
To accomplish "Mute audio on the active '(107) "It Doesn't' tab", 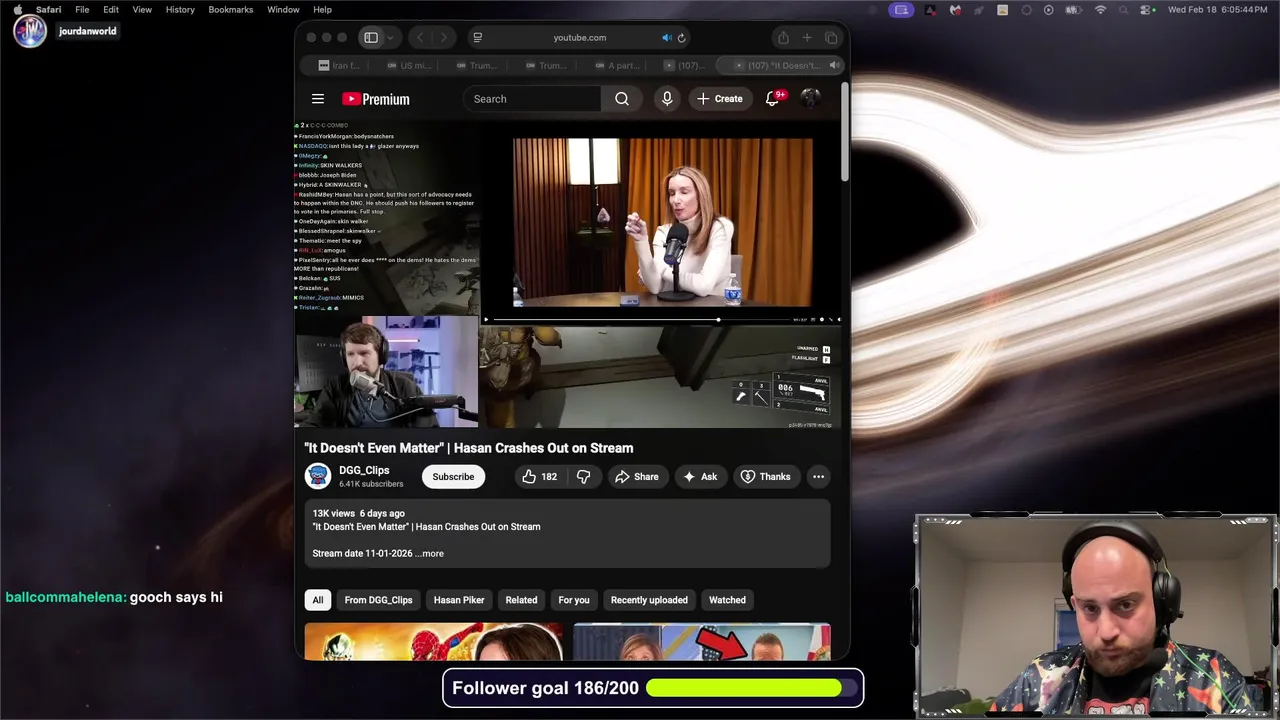I will (834, 65).
